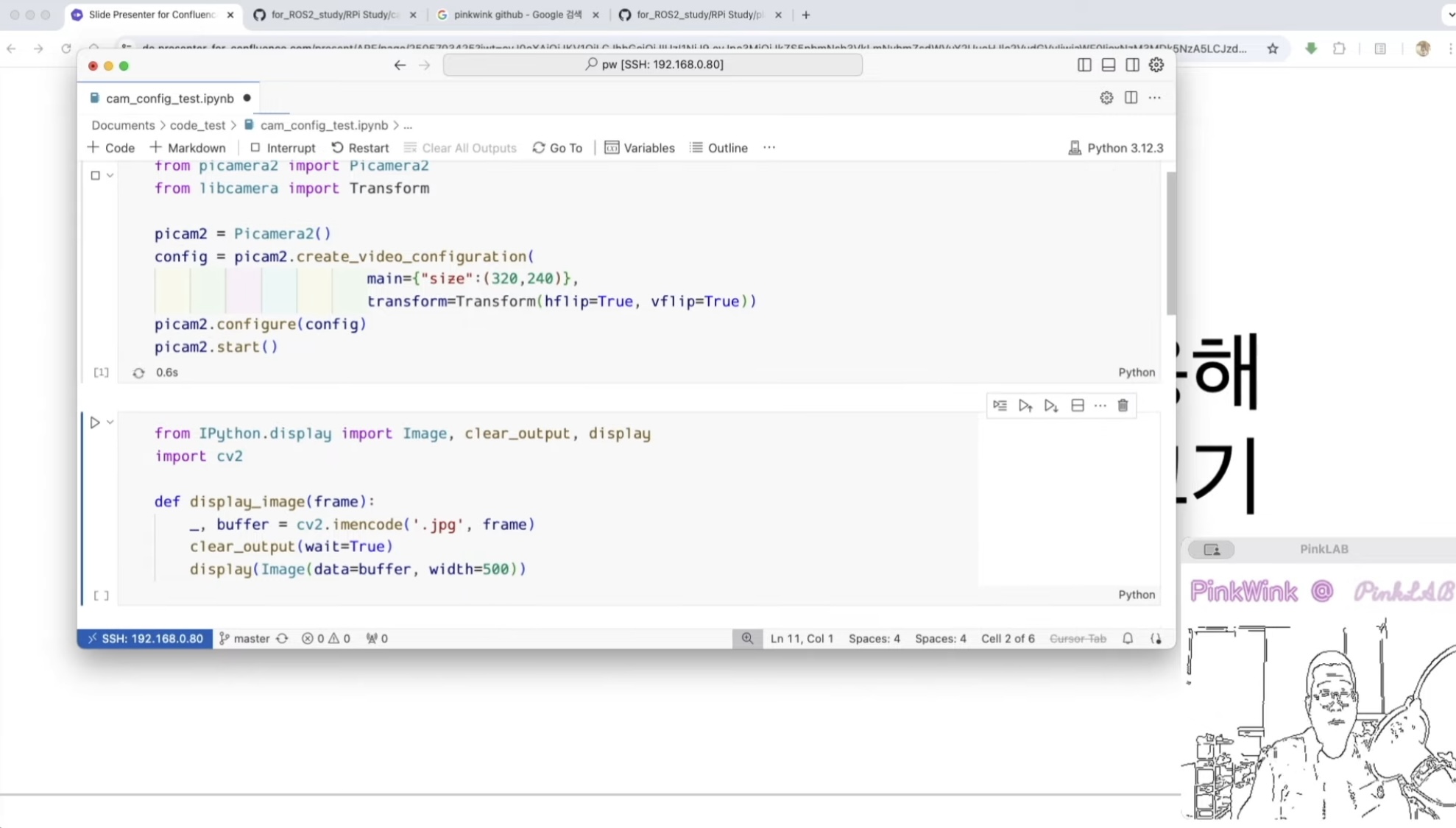
Task: Click split editor right icon
Action: click(x=1131, y=98)
